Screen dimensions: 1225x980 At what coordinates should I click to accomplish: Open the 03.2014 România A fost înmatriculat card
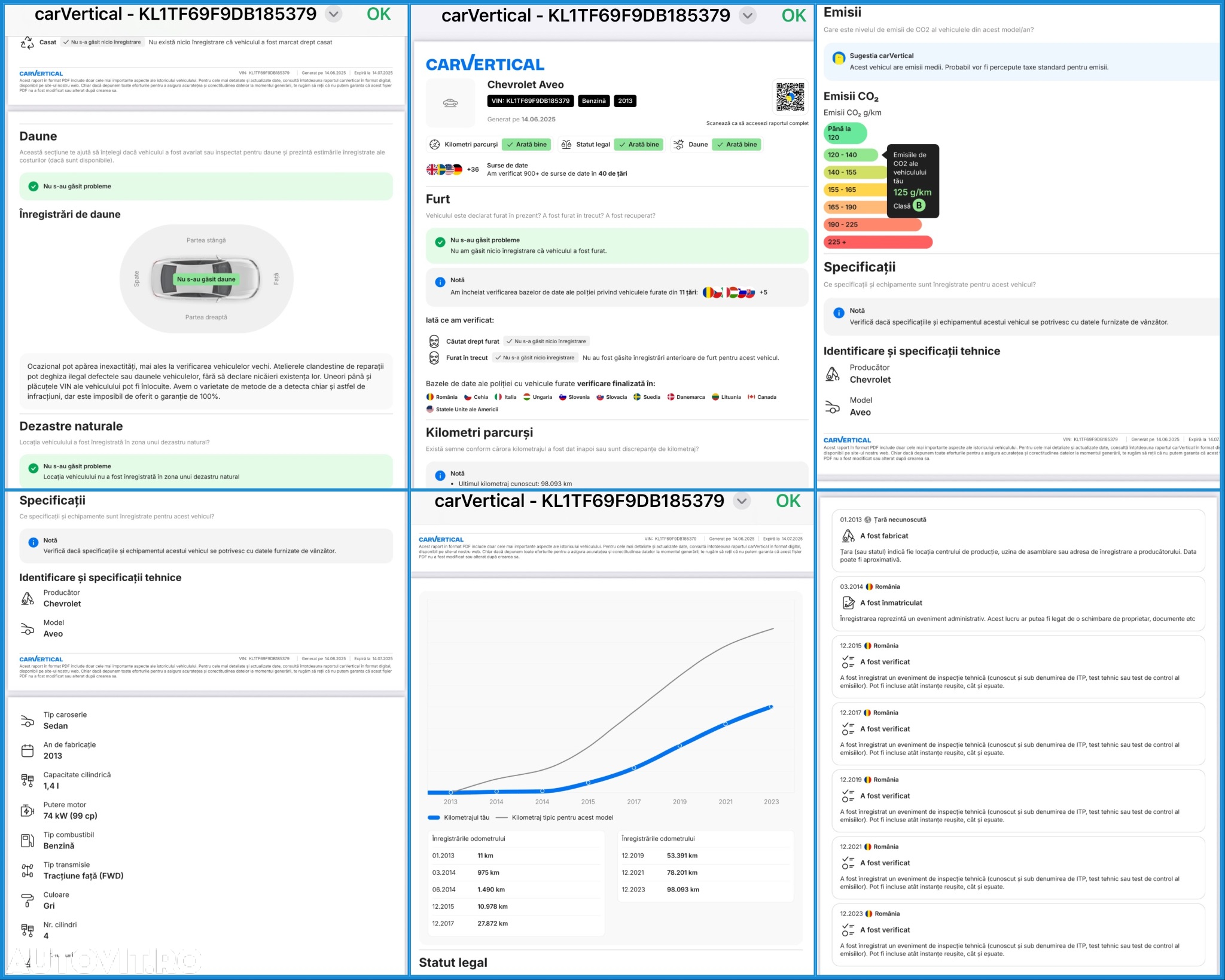(x=1018, y=604)
